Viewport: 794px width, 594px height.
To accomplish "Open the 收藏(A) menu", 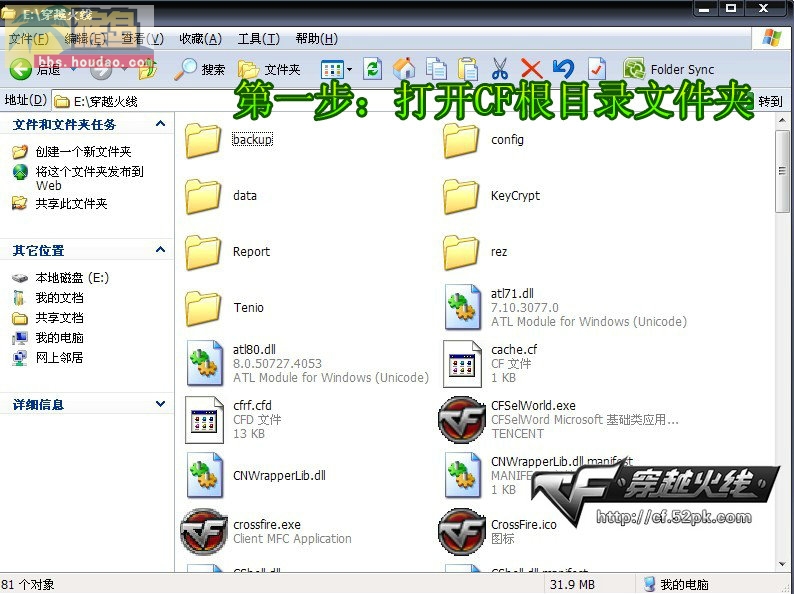I will pos(201,38).
